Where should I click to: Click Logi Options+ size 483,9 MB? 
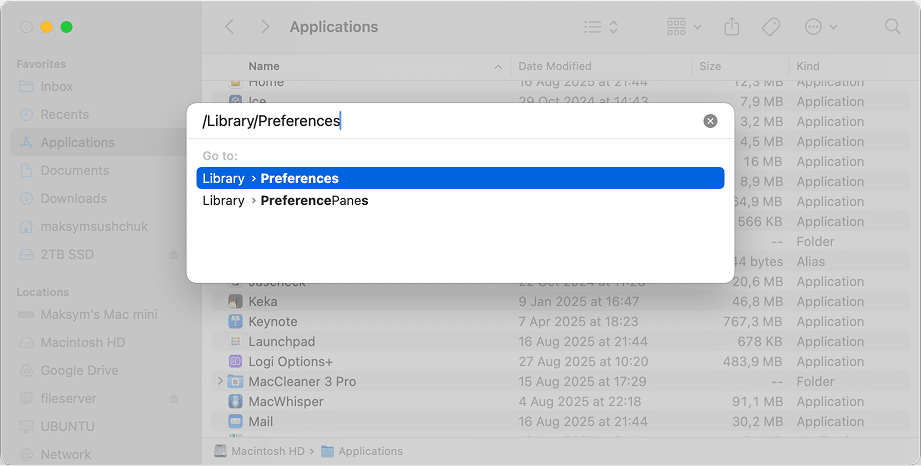(x=753, y=361)
